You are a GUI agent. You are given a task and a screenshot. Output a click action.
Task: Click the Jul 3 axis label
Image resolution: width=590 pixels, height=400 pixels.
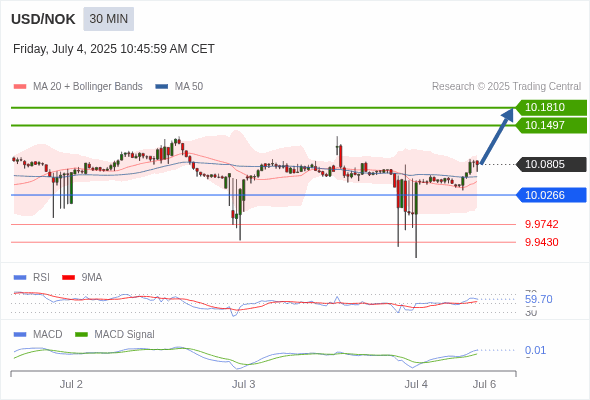(x=243, y=384)
